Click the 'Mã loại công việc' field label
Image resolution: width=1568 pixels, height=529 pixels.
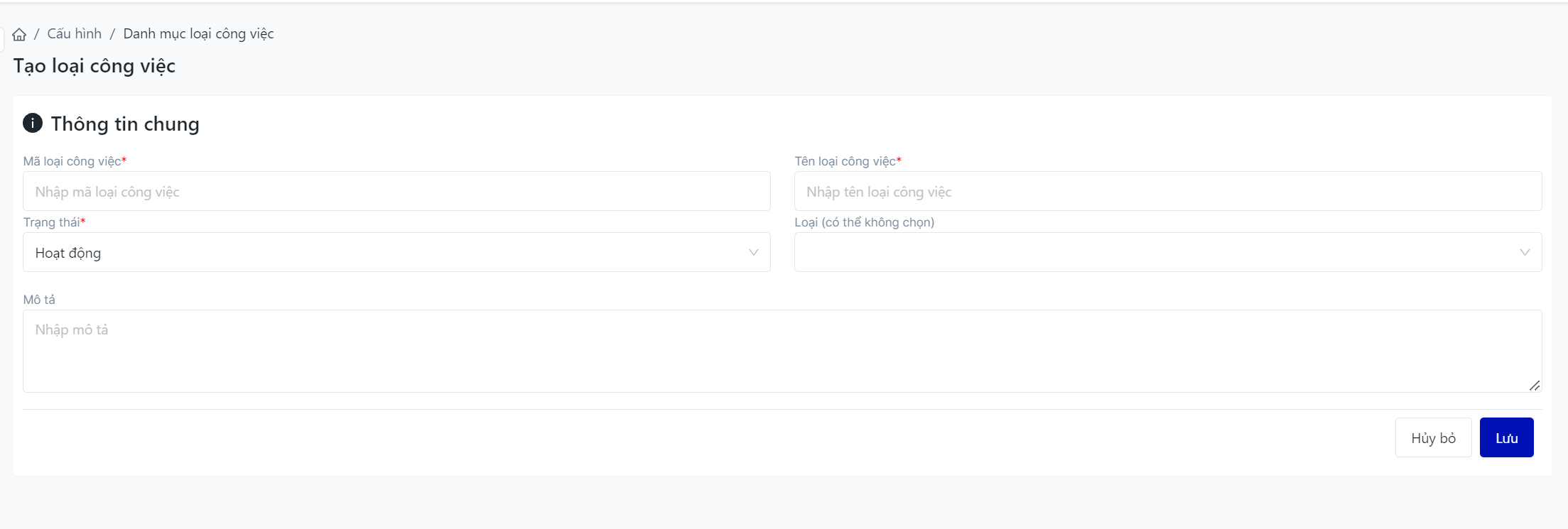pyautogui.click(x=72, y=162)
